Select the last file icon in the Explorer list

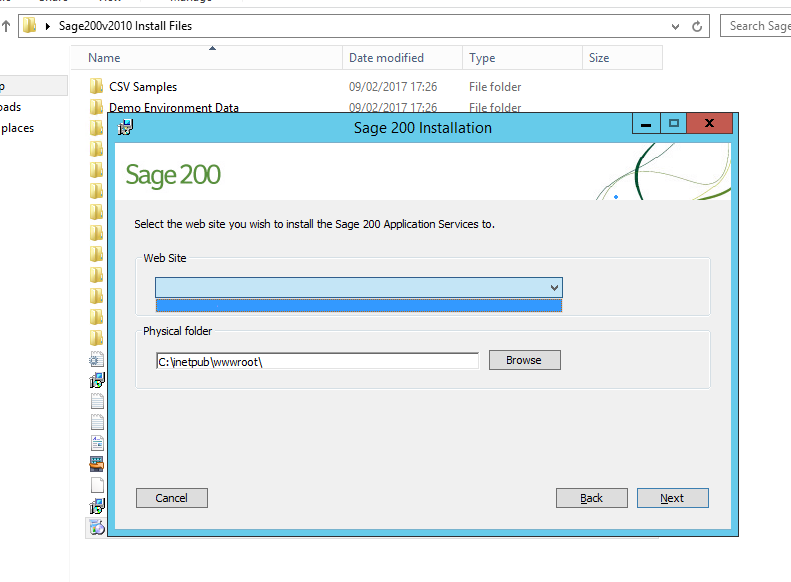(x=97, y=527)
